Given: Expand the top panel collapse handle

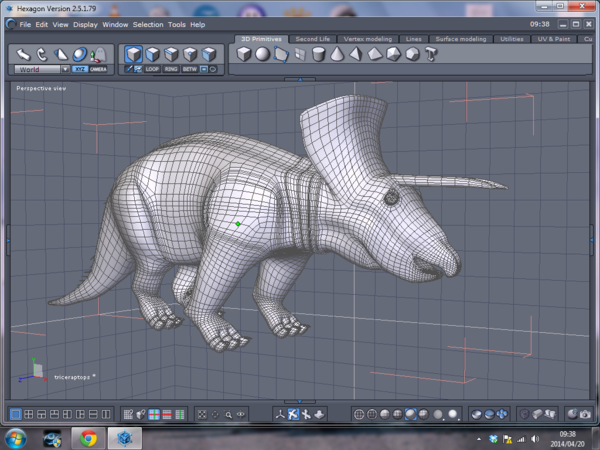Looking at the screenshot, I should click(300, 78).
